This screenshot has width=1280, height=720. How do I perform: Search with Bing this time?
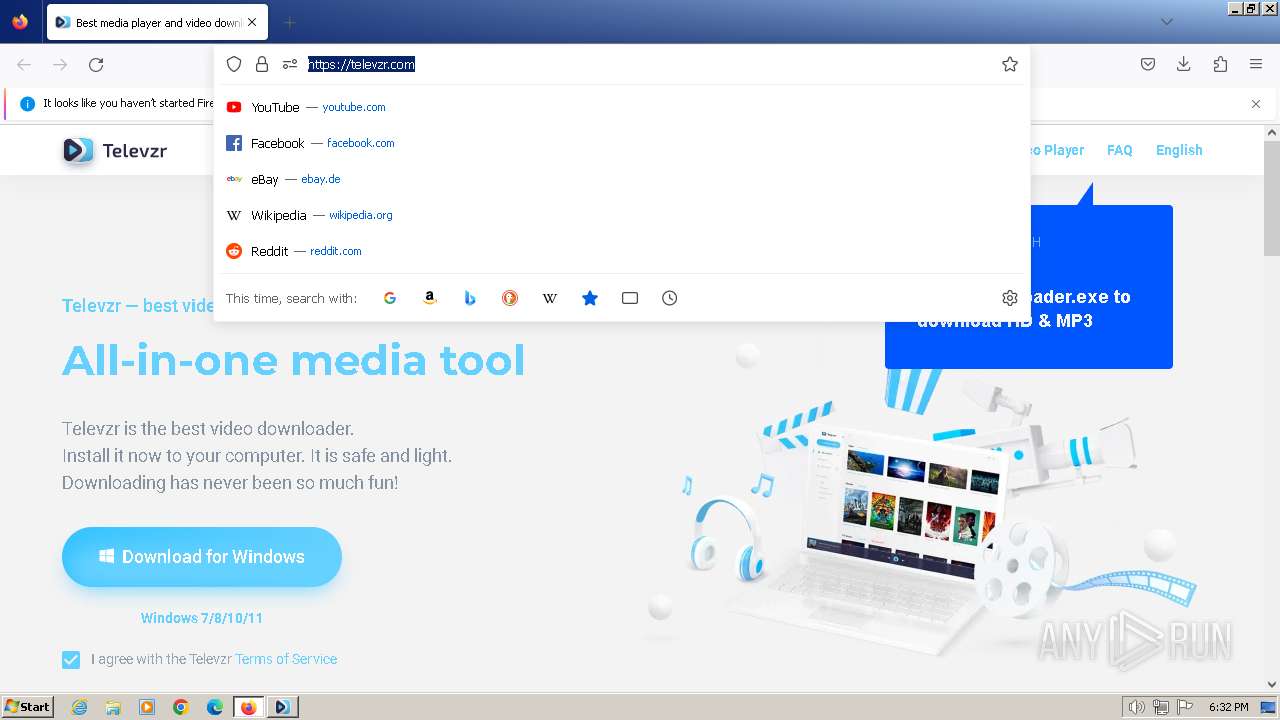pyautogui.click(x=470, y=298)
